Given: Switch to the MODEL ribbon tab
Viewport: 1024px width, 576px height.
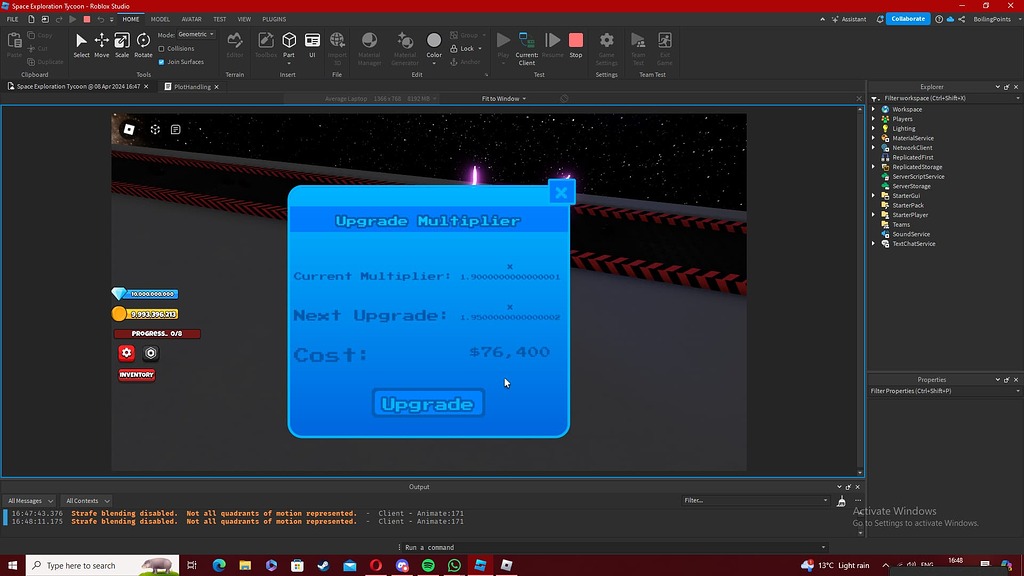Looking at the screenshot, I should pyautogui.click(x=160, y=19).
